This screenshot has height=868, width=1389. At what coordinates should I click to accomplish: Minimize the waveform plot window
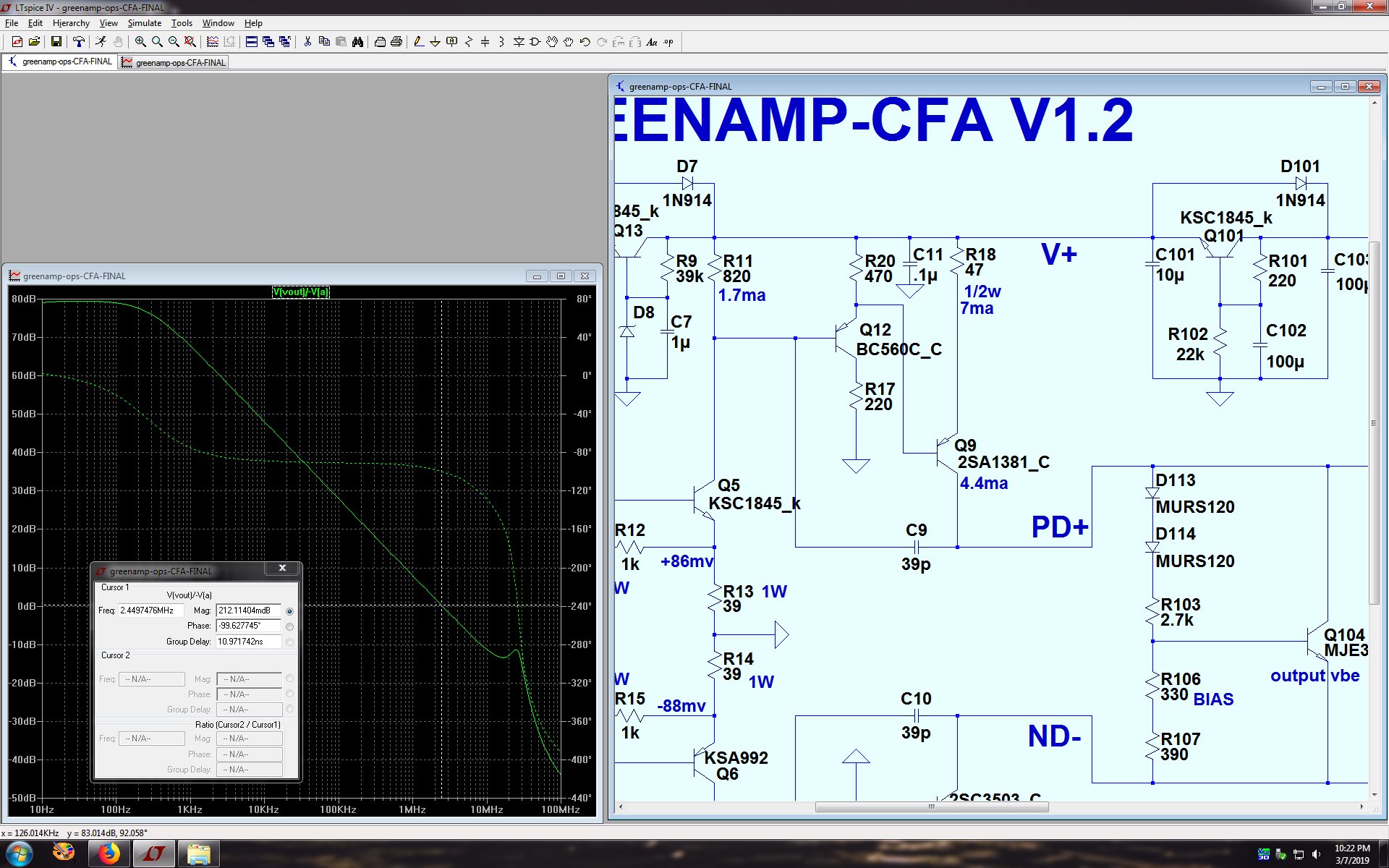click(x=537, y=276)
